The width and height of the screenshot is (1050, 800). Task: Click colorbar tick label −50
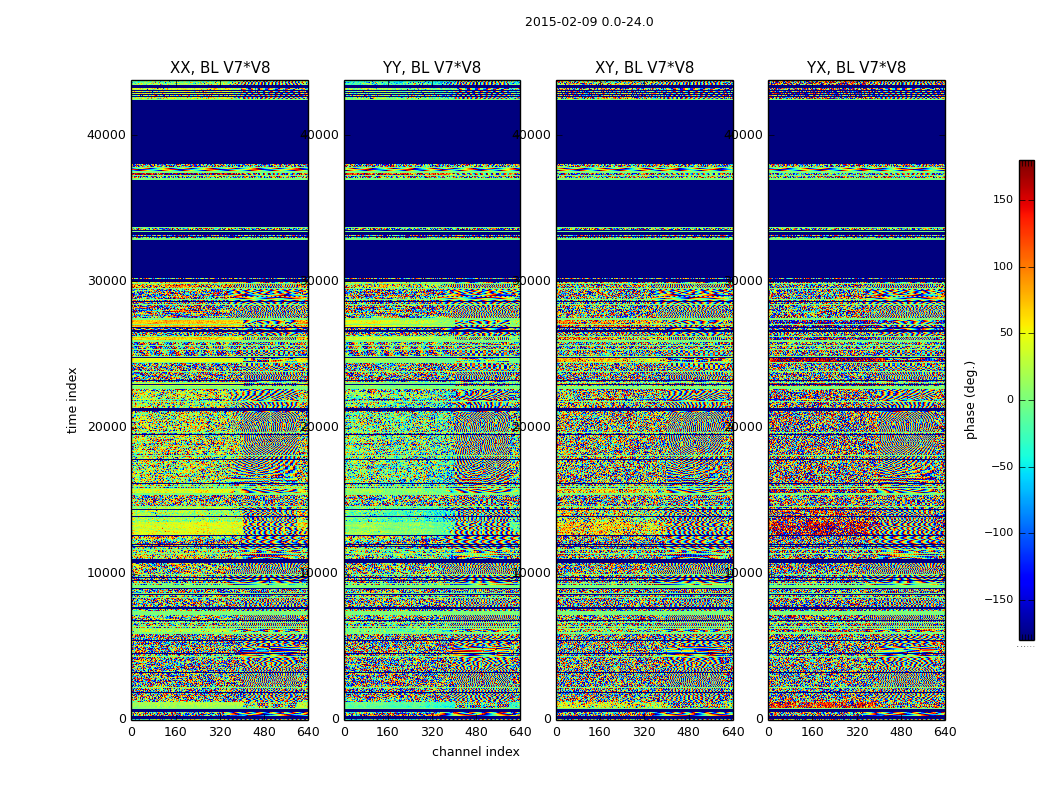point(1002,467)
